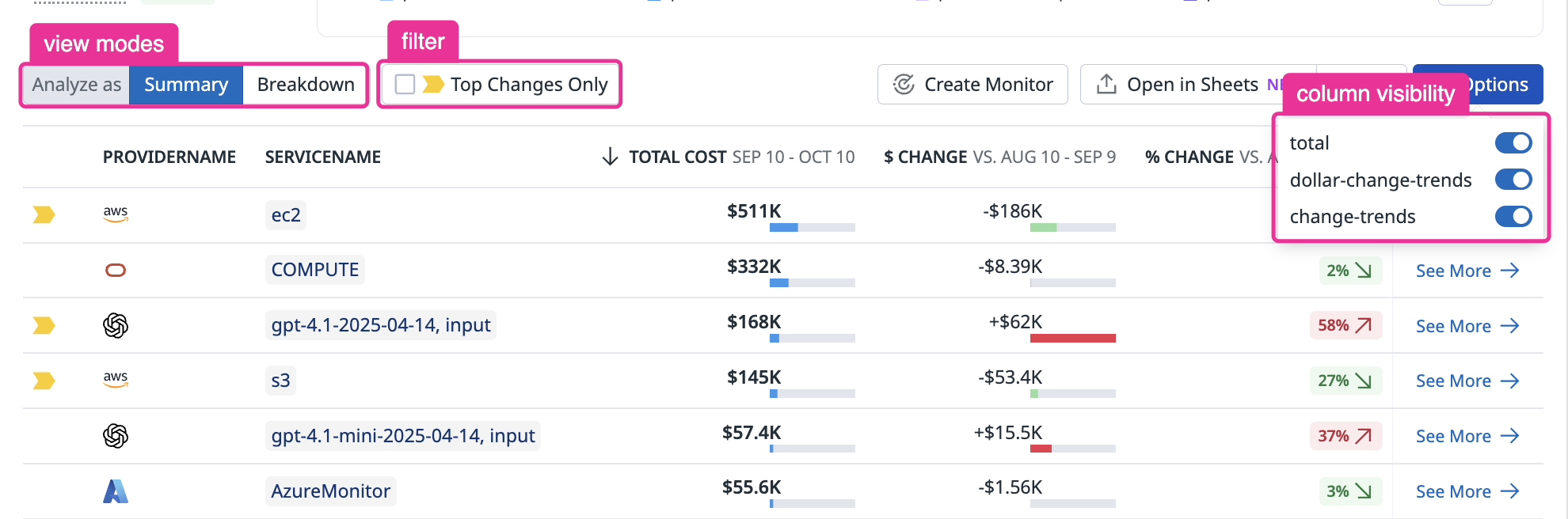Switch to the Breakdown view
The width and height of the screenshot is (1568, 519).
click(x=305, y=85)
